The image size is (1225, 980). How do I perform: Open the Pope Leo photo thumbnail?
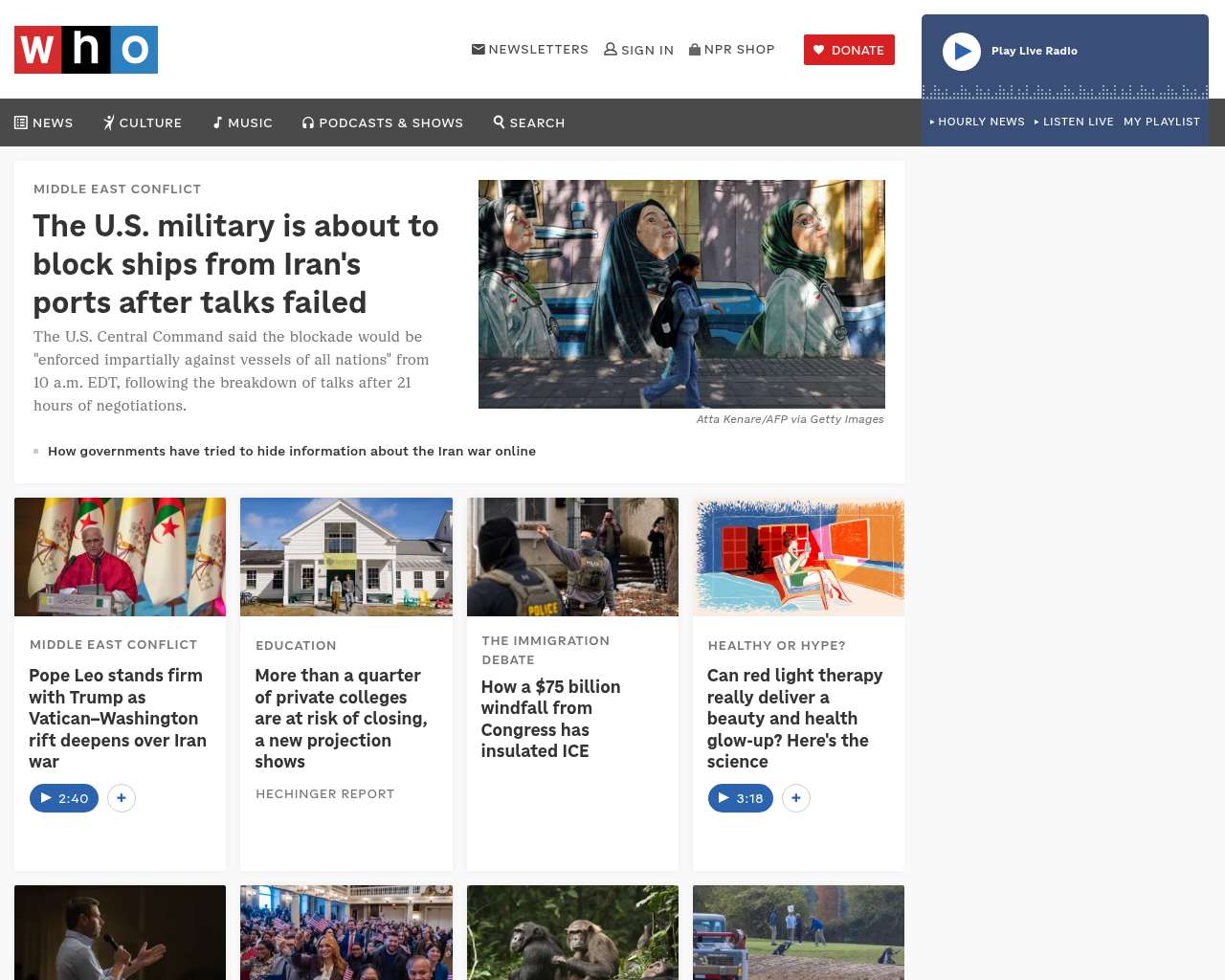121,557
